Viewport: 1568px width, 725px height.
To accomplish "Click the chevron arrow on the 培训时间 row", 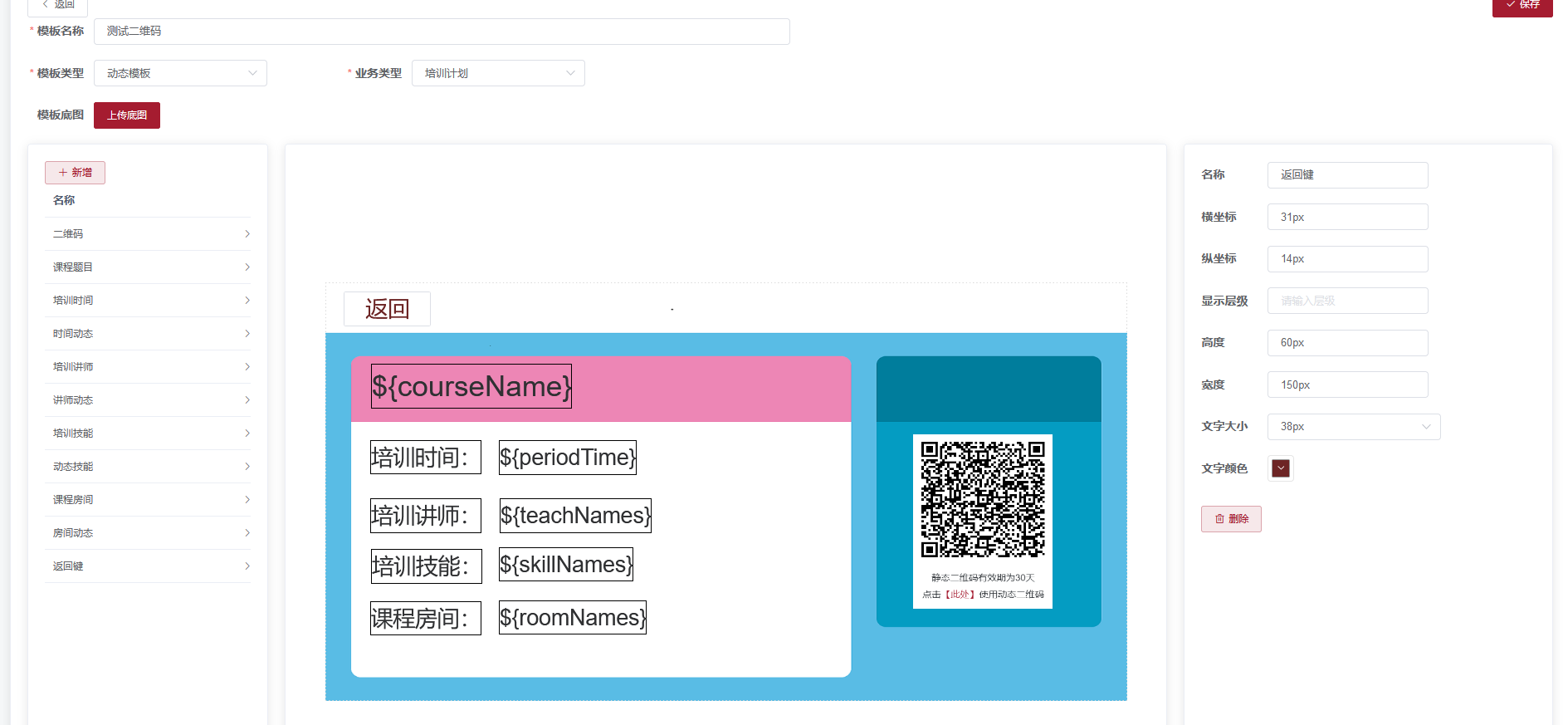I will pos(247,301).
